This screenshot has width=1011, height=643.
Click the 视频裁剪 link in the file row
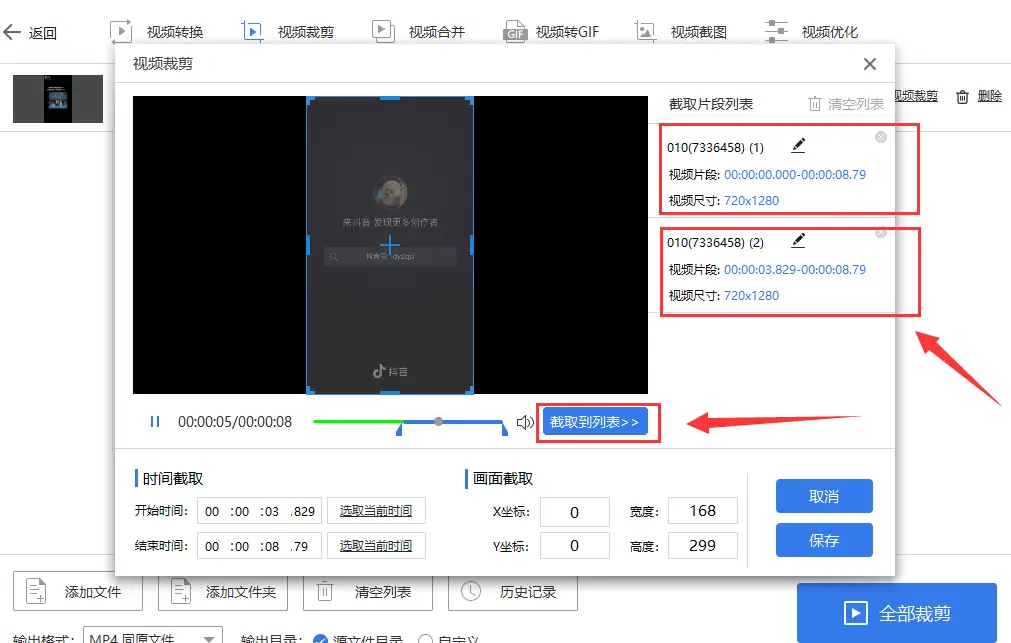(916, 96)
